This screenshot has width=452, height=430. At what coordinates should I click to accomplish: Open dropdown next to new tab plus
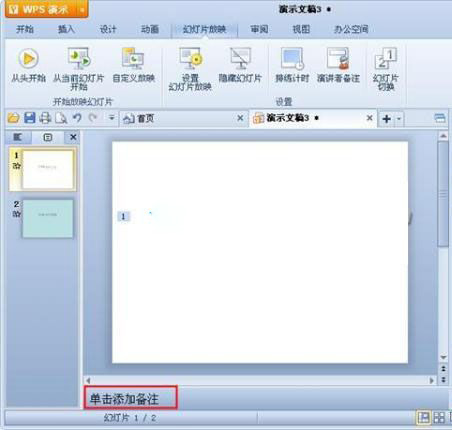click(x=399, y=119)
